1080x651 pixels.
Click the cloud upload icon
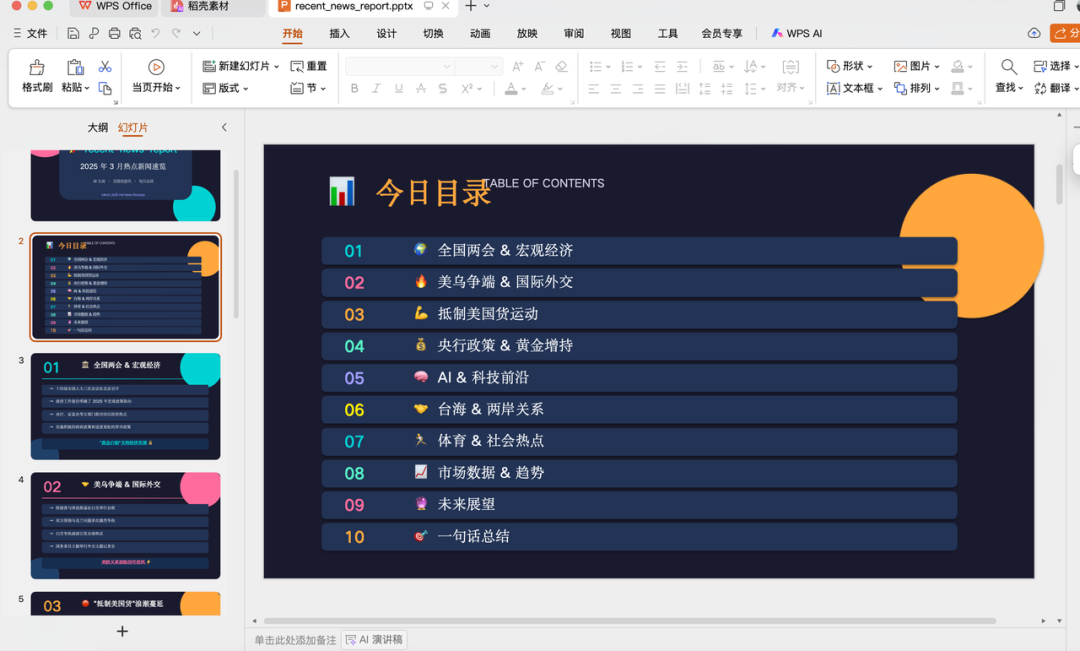tap(1034, 33)
